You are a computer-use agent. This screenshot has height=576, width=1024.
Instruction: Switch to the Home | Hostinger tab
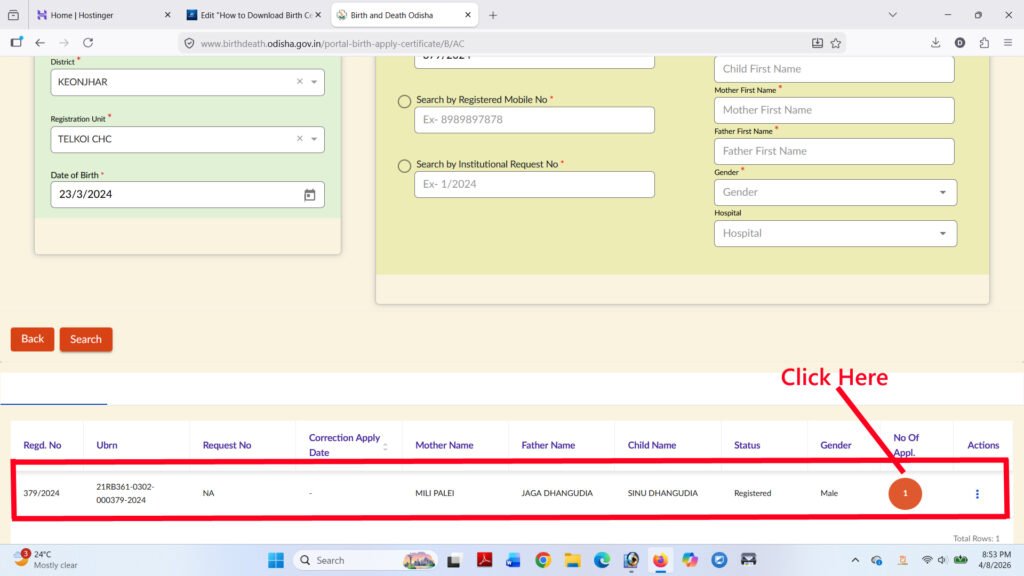(x=100, y=15)
